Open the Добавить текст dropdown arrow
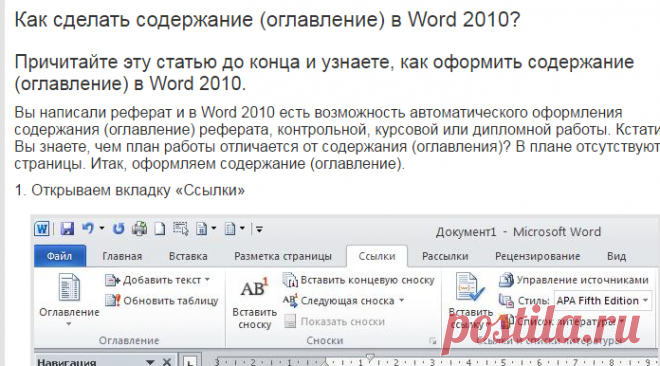 coord(207,279)
